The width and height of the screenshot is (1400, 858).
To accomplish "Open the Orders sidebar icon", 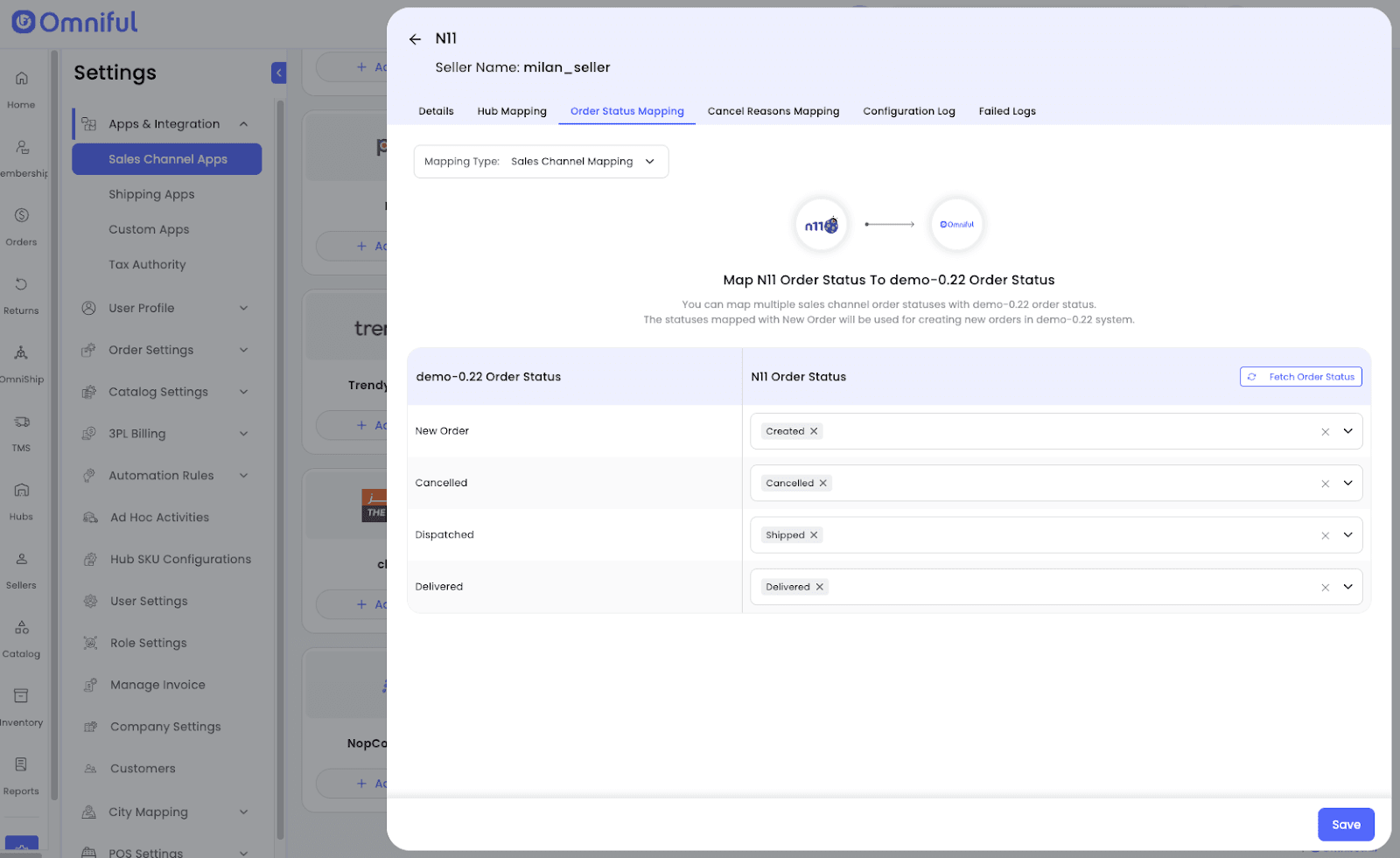I will (x=22, y=226).
